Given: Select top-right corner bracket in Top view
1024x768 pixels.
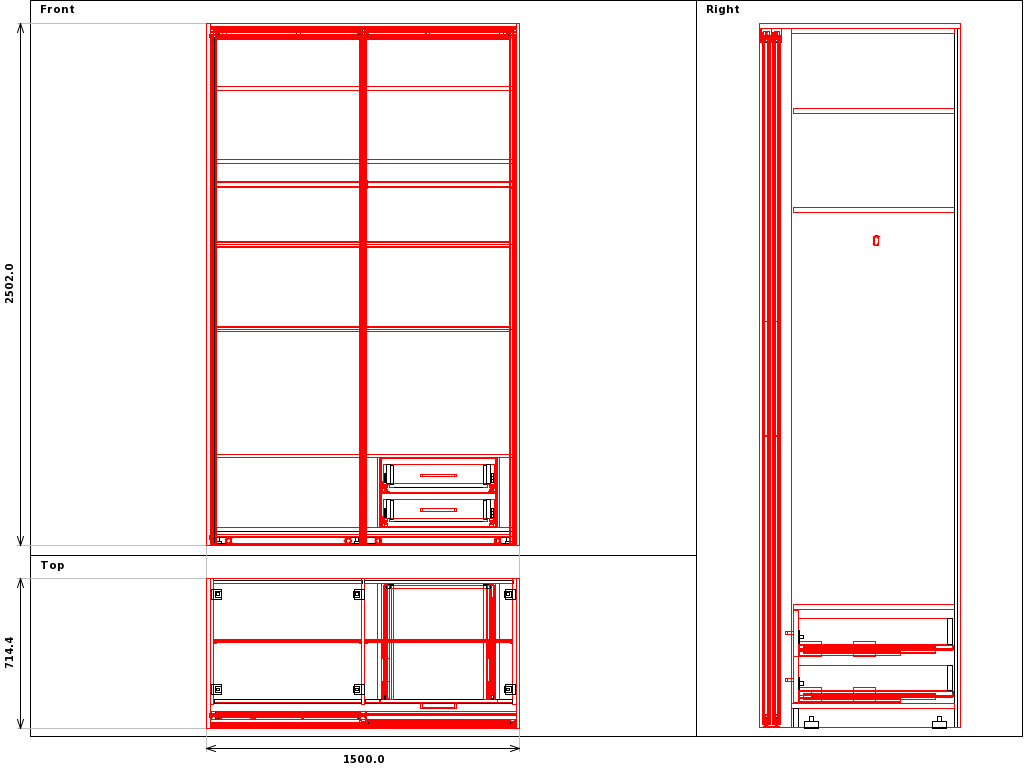Looking at the screenshot, I should tap(509, 594).
